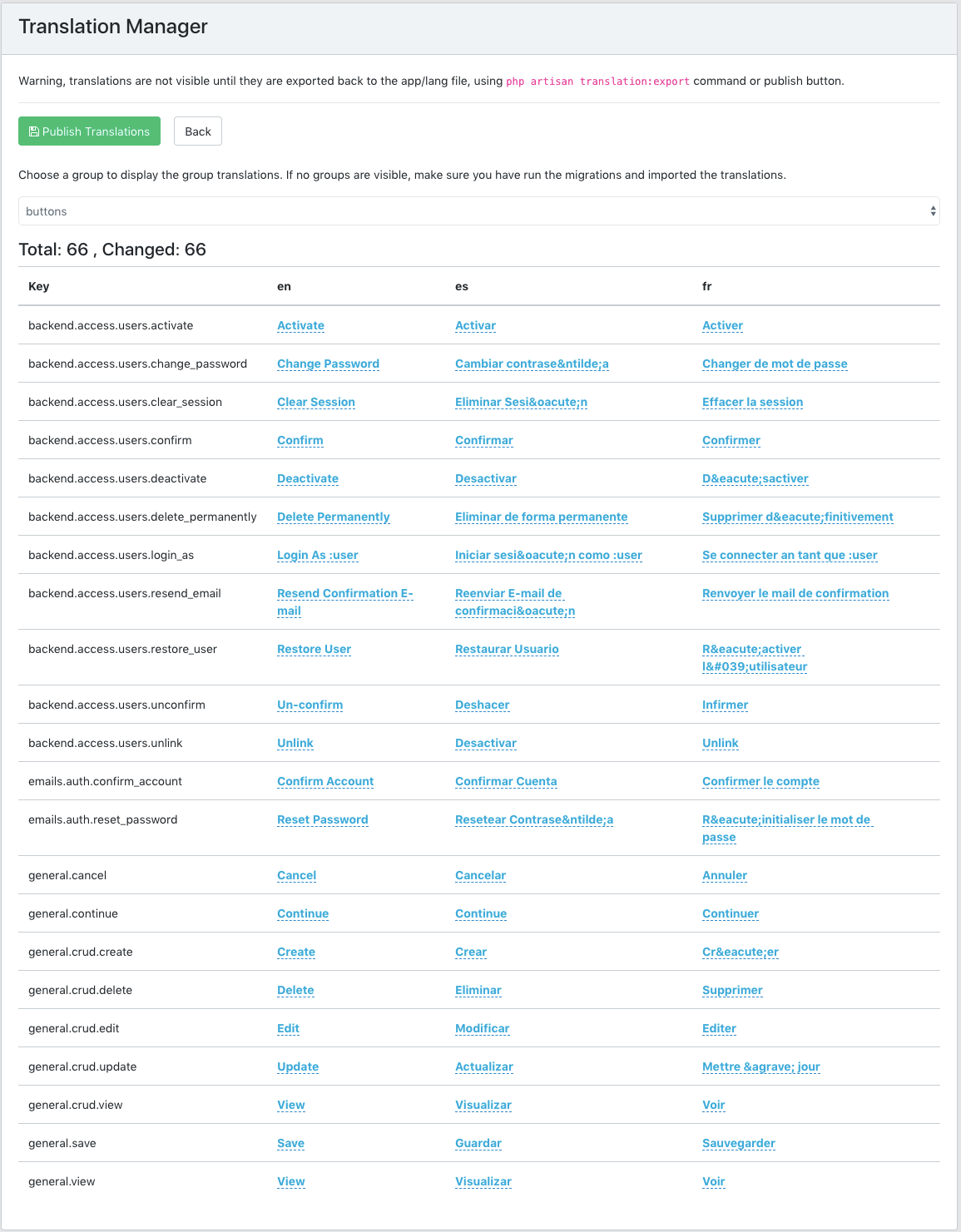Edit Spanish 'Cambiar contraseña' translation
Screen dimensions: 961x1232
point(532,364)
